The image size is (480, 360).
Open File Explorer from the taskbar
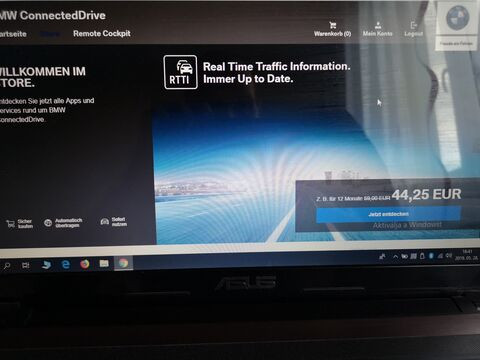click(104, 264)
